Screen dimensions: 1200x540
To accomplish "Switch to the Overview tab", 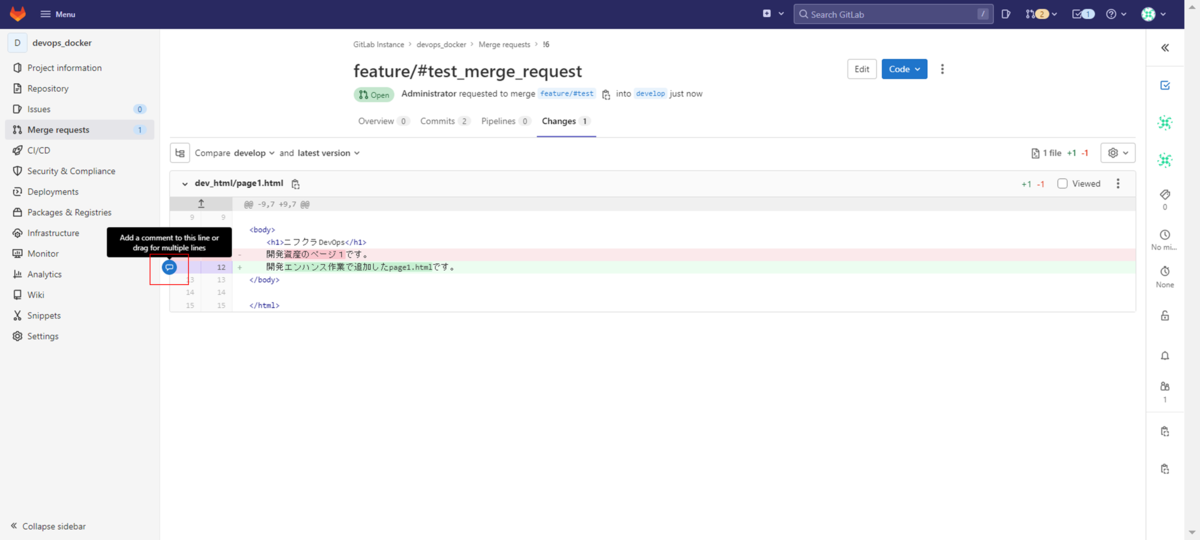I will tap(383, 121).
